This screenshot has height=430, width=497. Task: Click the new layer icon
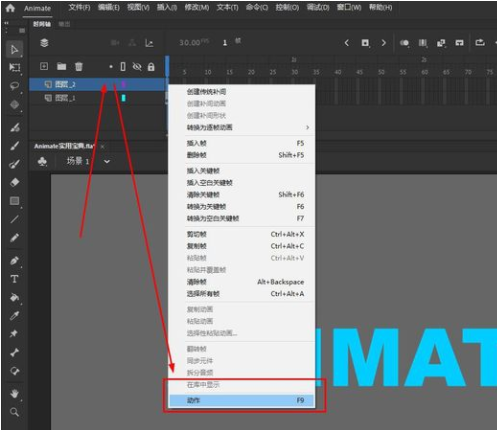(44, 66)
